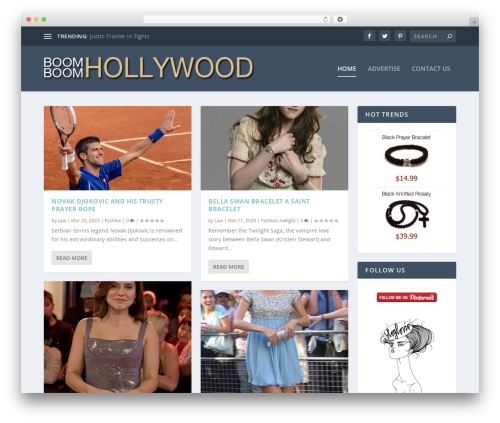The height and width of the screenshot is (423, 500).
Task: Open the Facebook social icon
Action: point(369,36)
